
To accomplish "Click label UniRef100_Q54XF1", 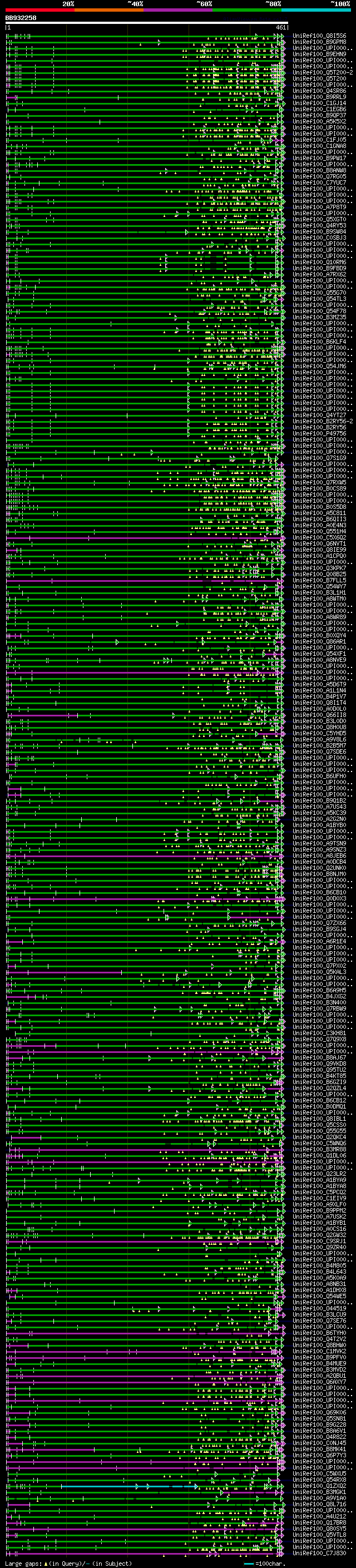I will tap(319, 653).
